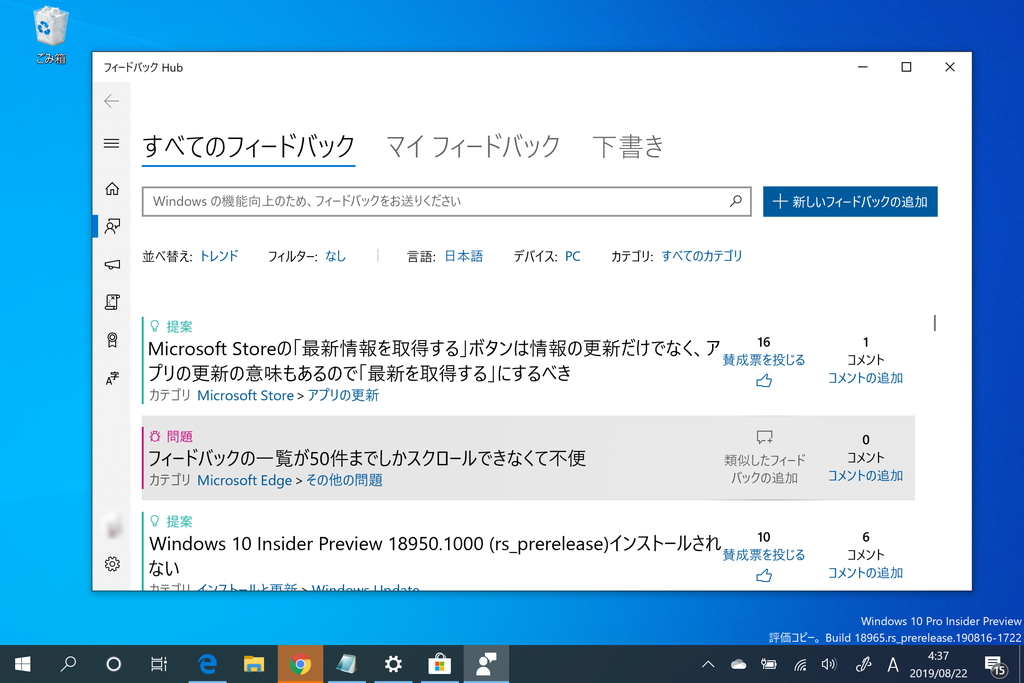Open the notification center in the taskbar
This screenshot has width=1024, height=683.
[x=996, y=664]
